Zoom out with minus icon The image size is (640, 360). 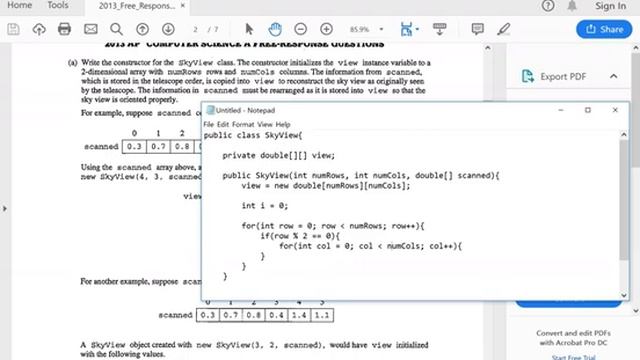click(301, 29)
